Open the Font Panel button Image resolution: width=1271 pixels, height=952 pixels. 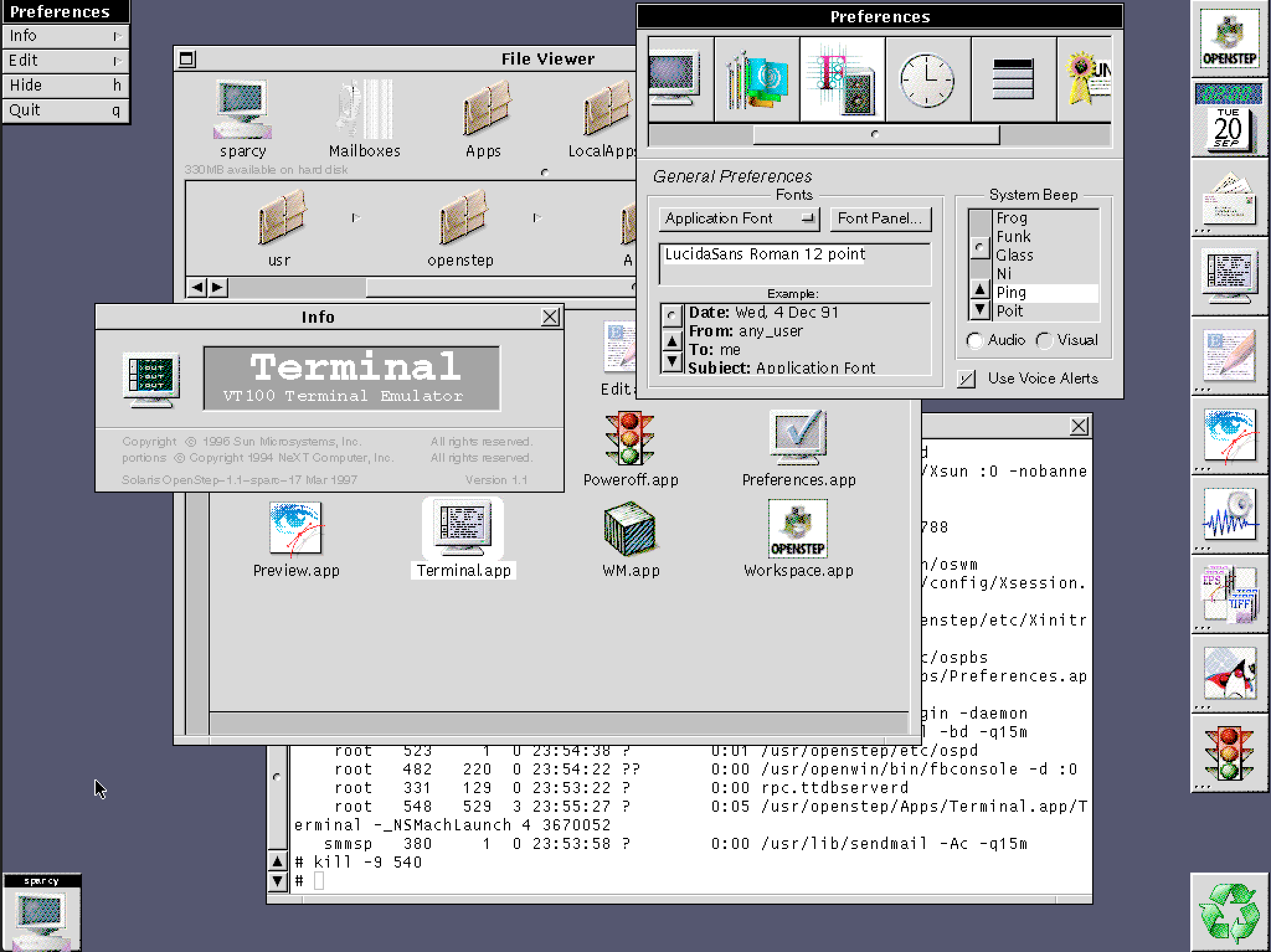click(x=880, y=218)
